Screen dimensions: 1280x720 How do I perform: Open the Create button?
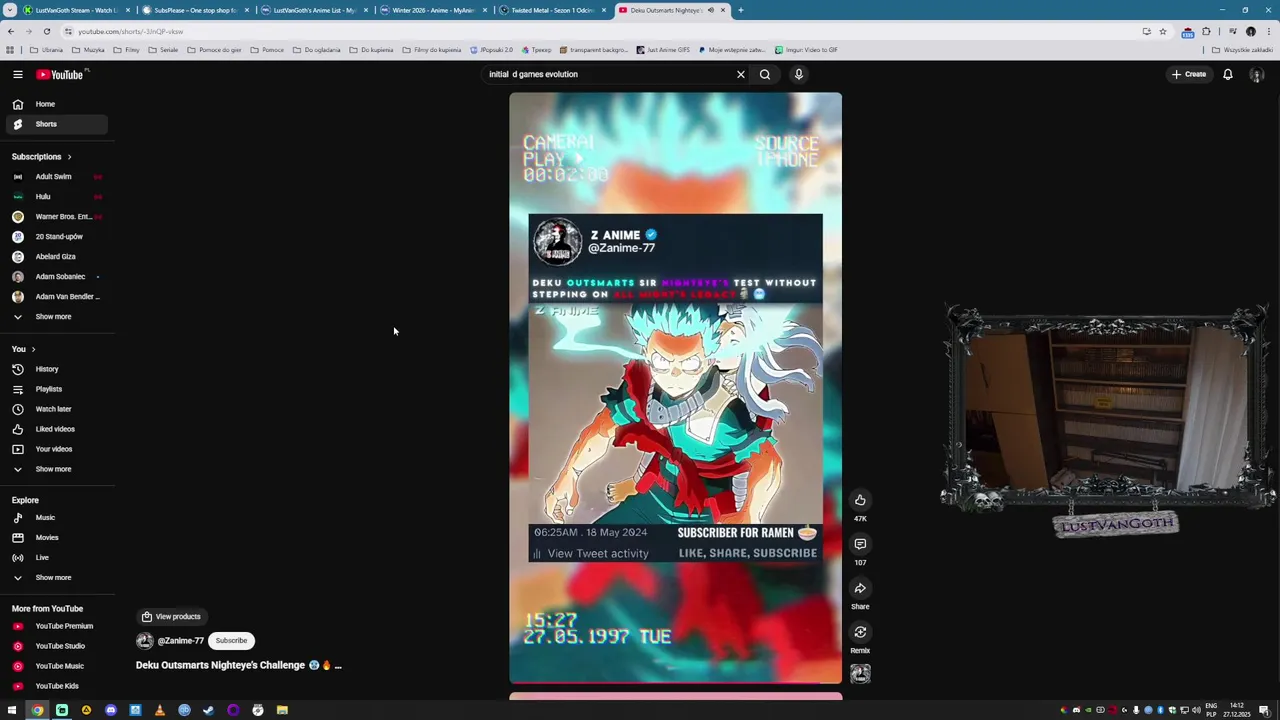pos(1190,74)
